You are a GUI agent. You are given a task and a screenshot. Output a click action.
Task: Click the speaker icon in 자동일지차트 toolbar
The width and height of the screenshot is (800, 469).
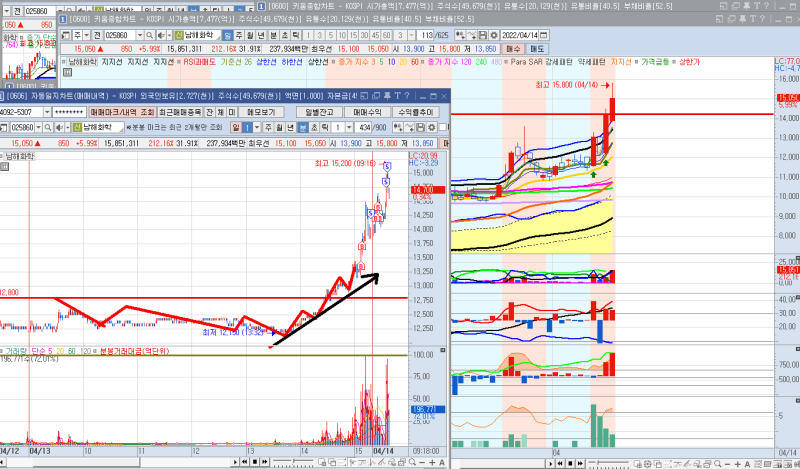pos(59,127)
